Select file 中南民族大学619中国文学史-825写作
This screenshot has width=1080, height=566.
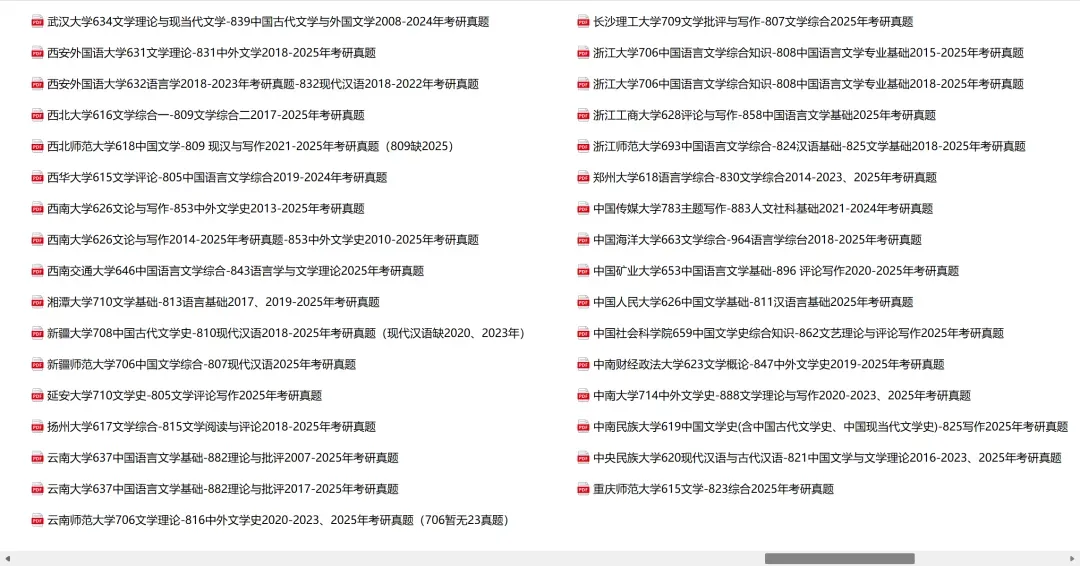tap(830, 427)
